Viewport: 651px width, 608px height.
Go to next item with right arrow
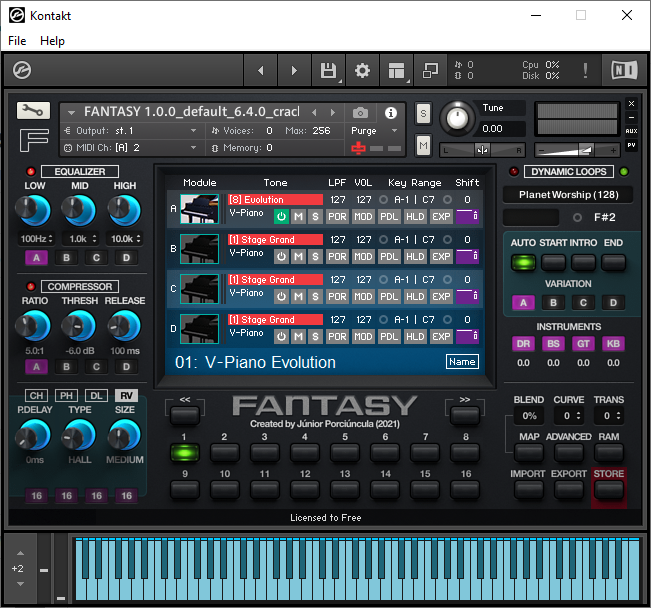tap(294, 71)
